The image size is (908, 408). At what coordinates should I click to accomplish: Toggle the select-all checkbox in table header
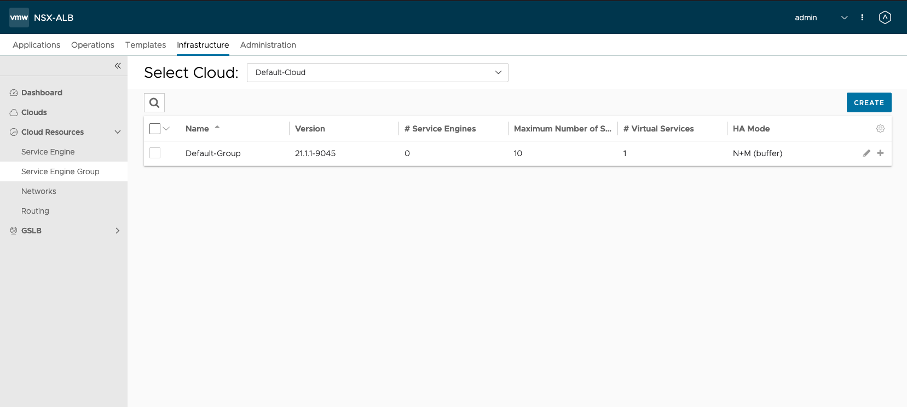[x=154, y=129]
